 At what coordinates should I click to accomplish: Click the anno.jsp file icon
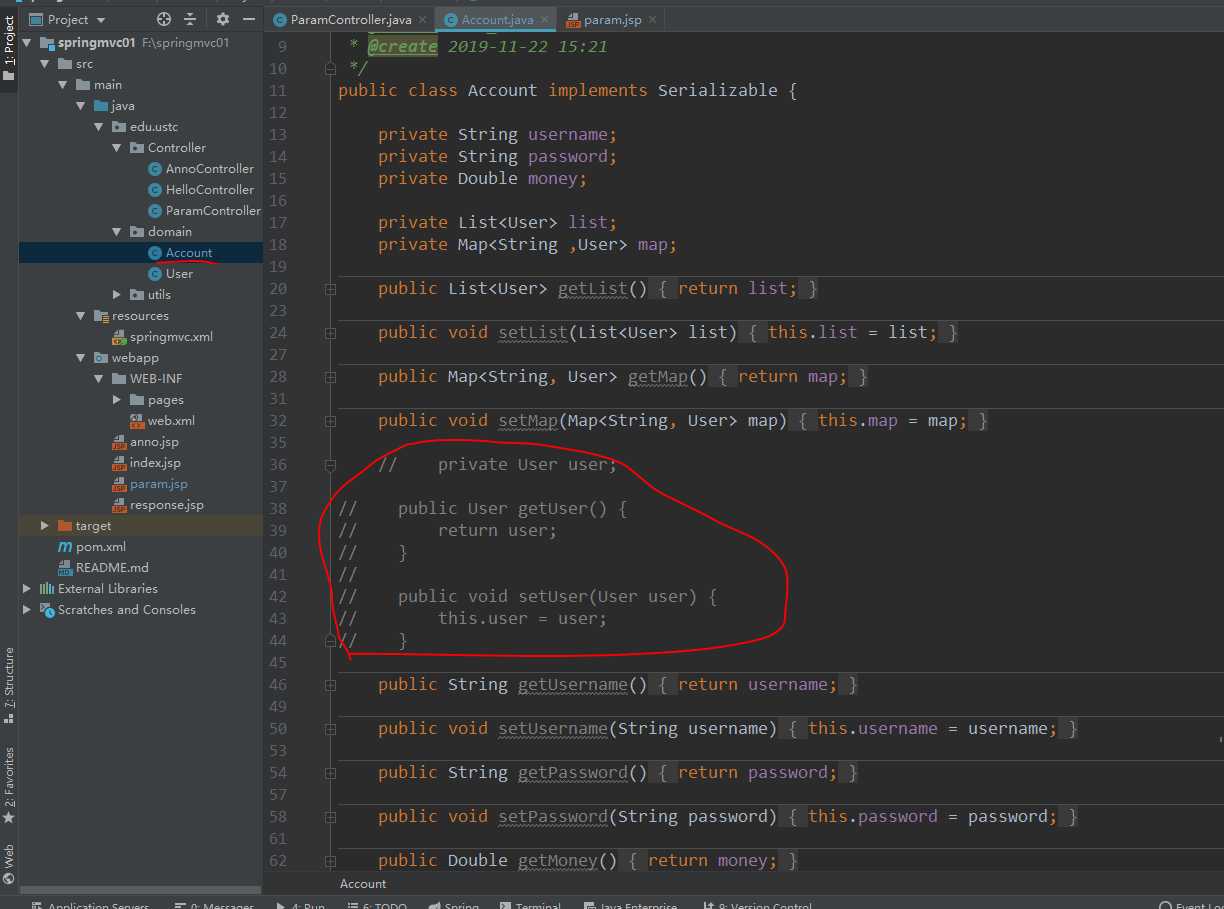tap(119, 442)
